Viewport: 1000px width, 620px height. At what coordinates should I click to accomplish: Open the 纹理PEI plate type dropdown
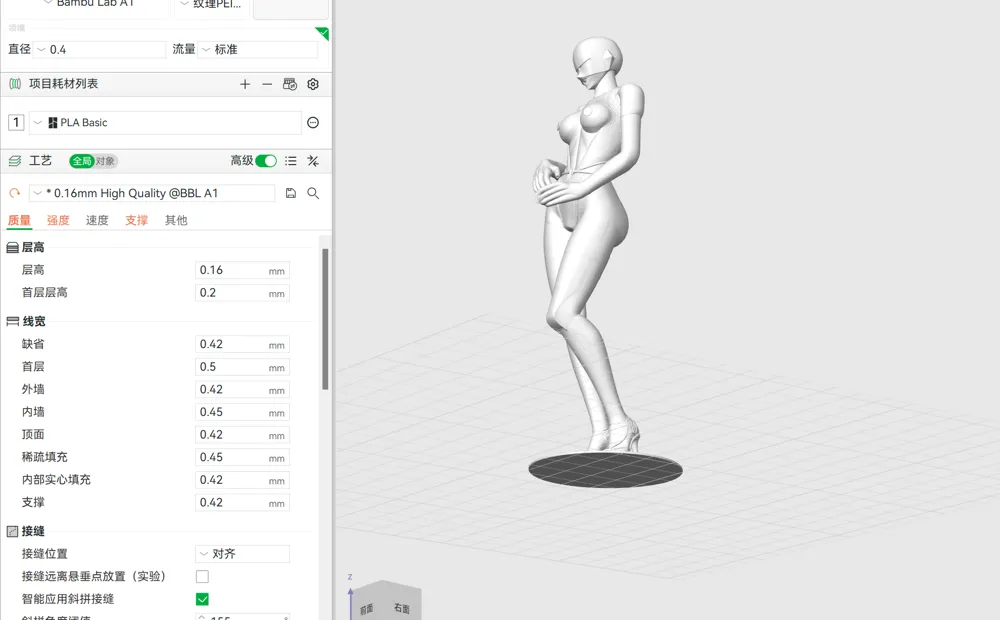(212, 5)
